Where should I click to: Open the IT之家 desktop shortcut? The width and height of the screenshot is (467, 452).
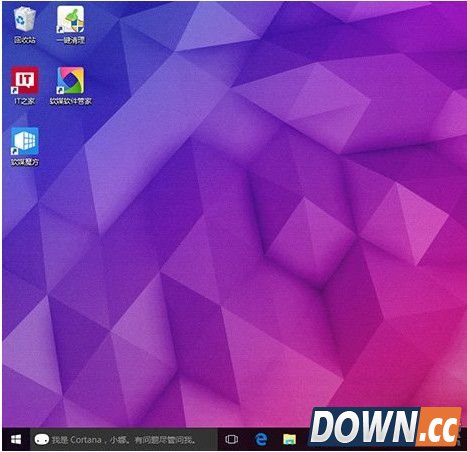pos(25,86)
